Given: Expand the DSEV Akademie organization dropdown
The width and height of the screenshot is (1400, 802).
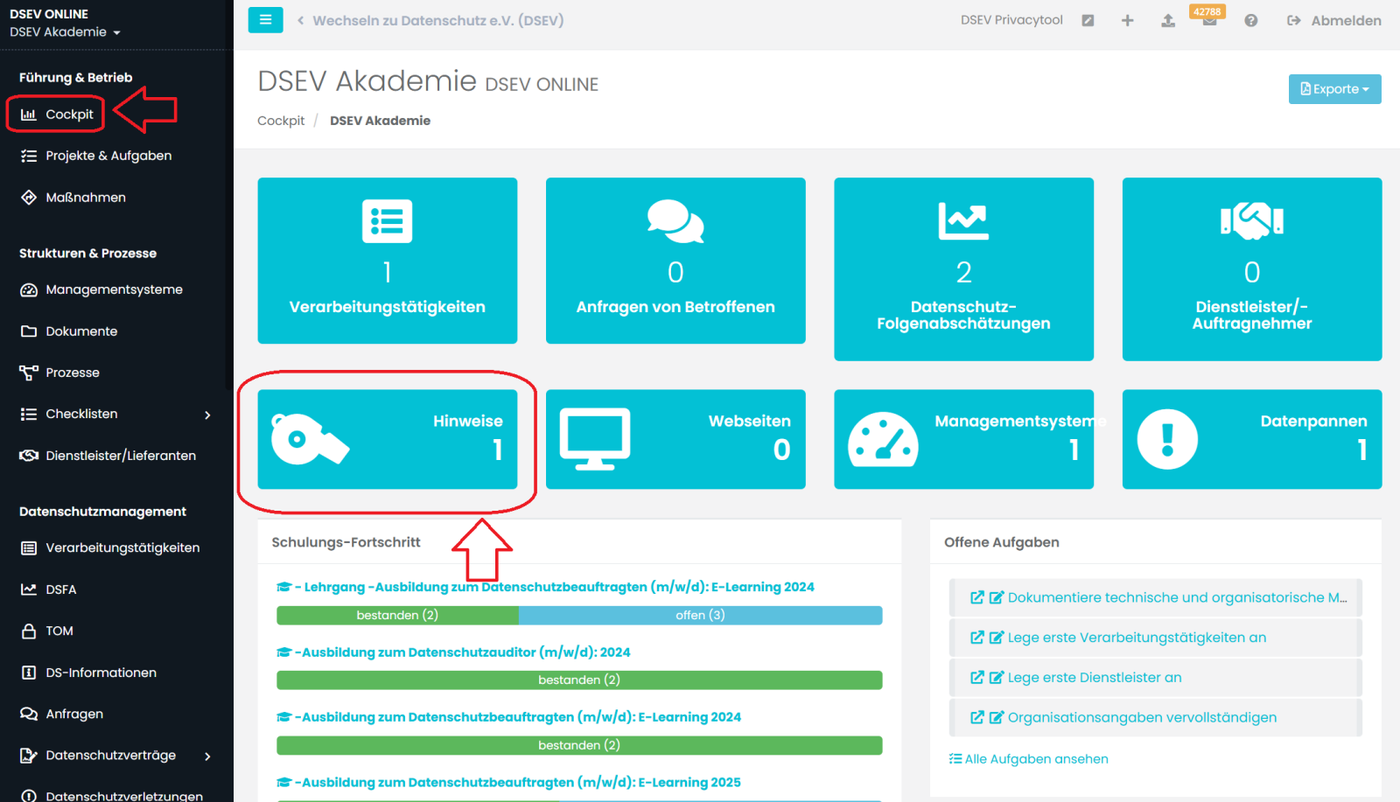Looking at the screenshot, I should 65,32.
